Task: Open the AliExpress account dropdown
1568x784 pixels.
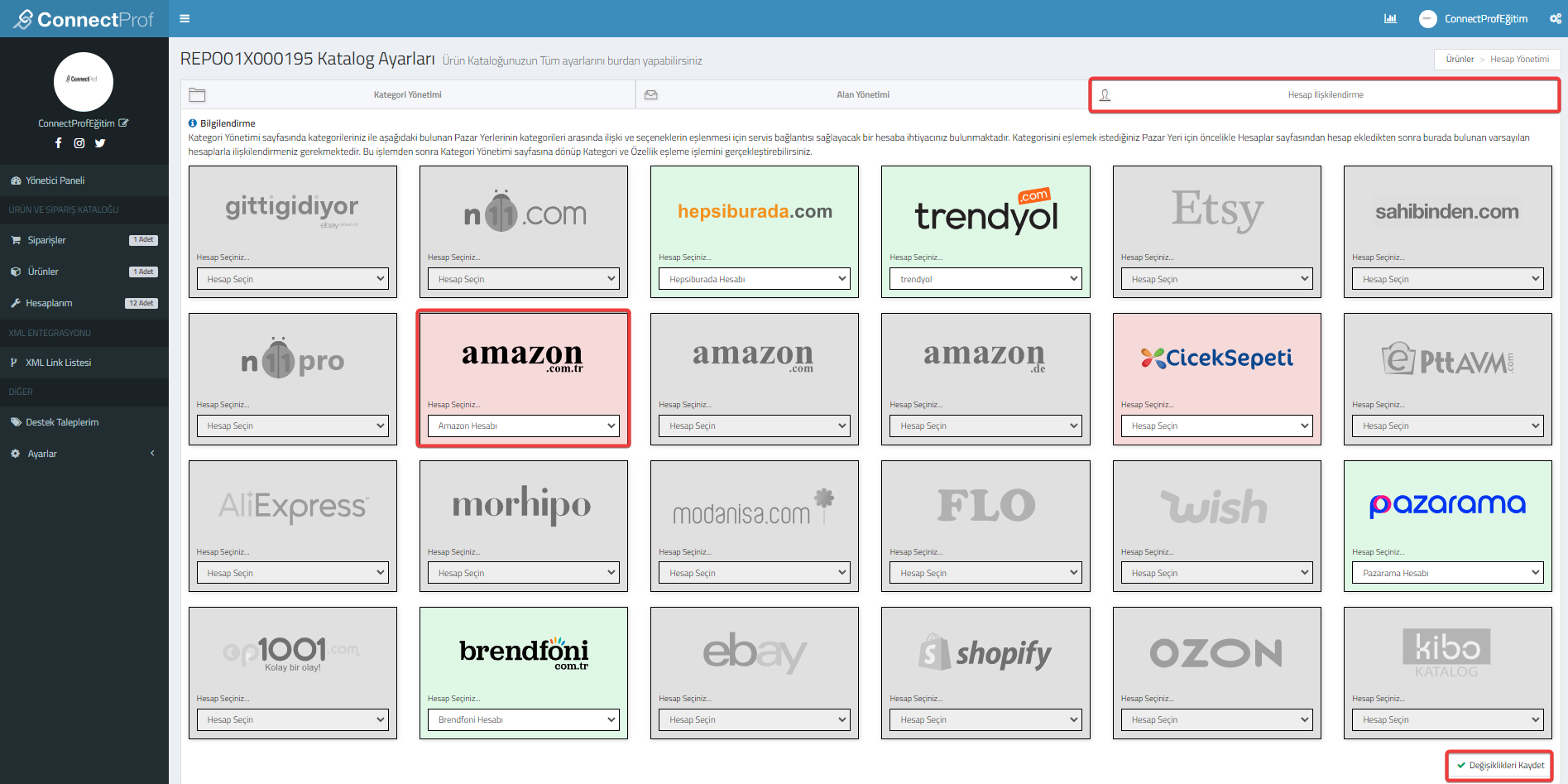Action: (x=293, y=573)
